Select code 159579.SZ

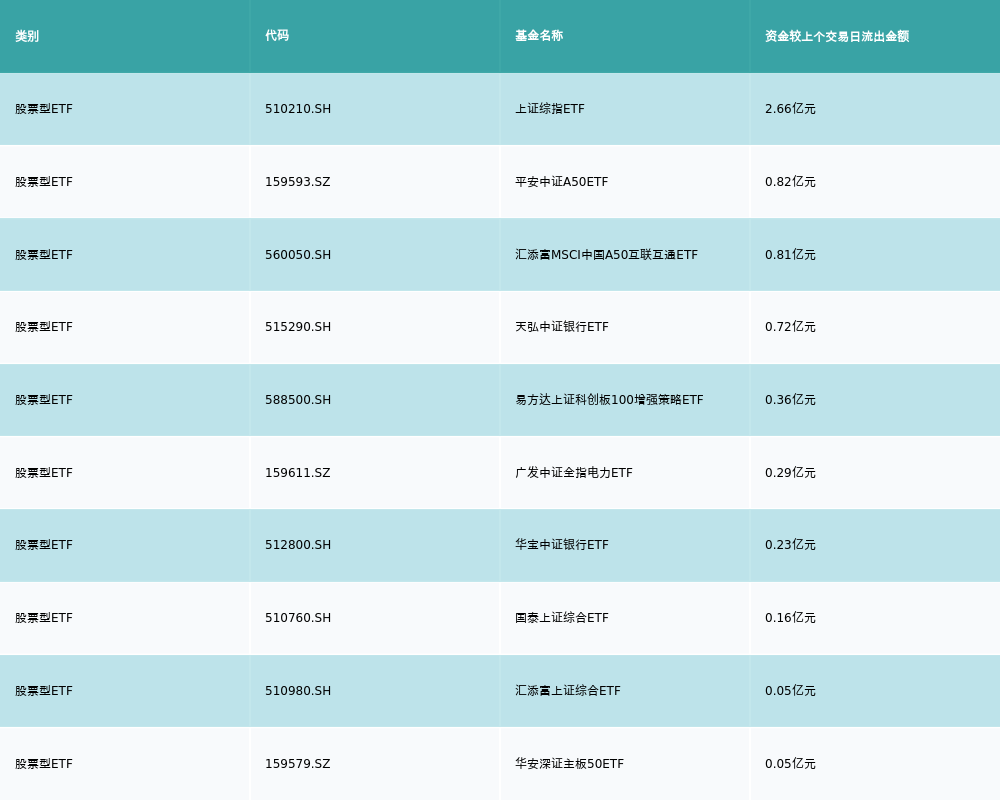point(298,764)
